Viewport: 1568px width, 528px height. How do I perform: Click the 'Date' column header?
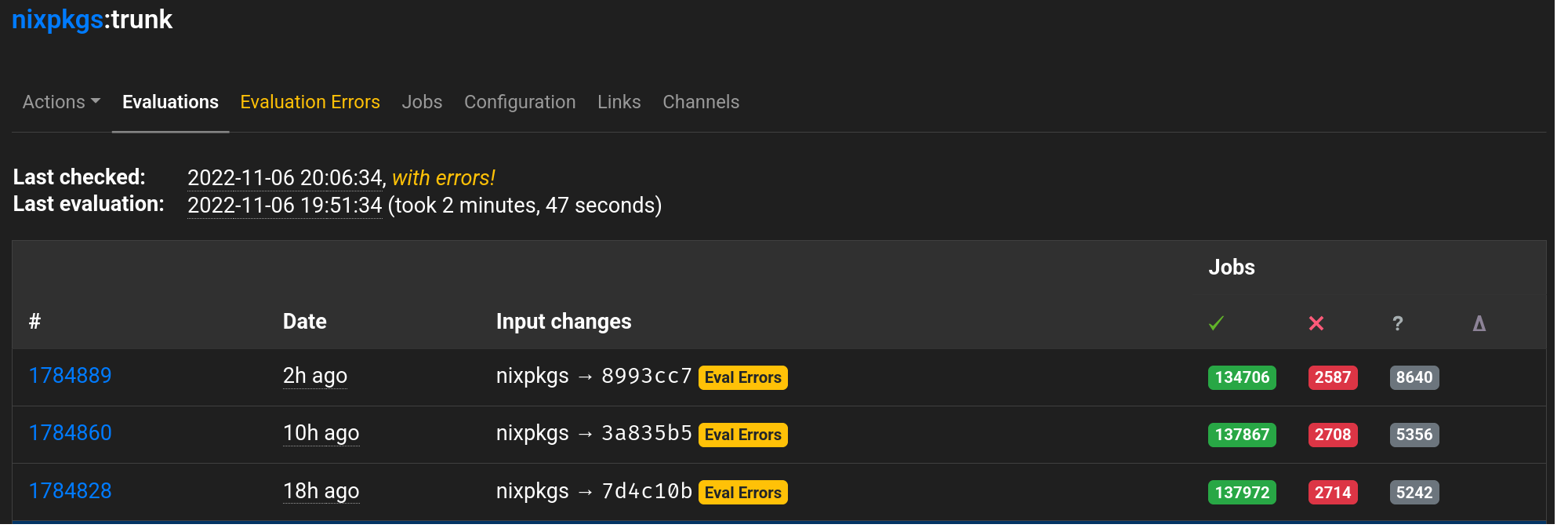coord(305,322)
